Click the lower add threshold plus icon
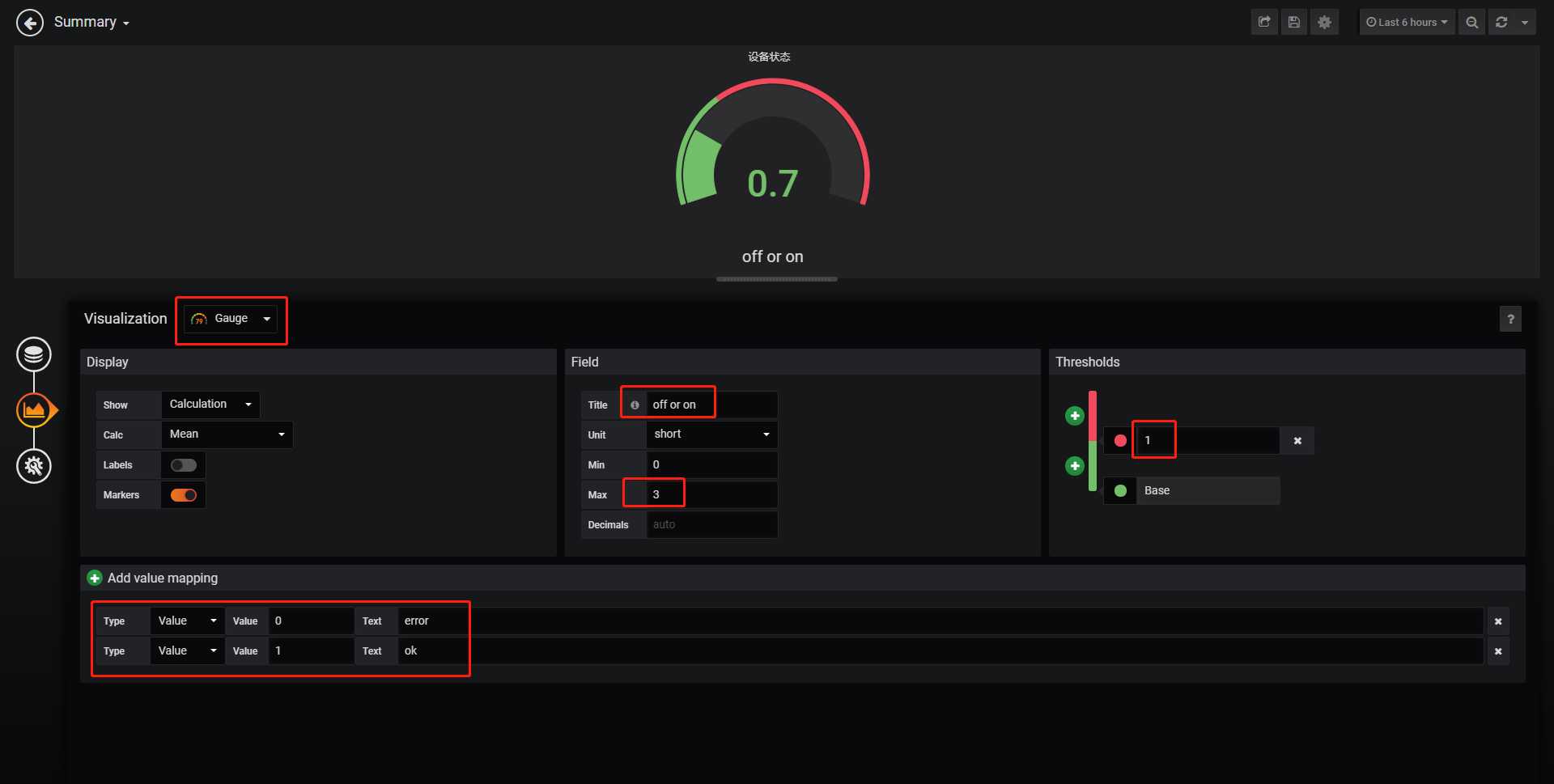This screenshot has height=784, width=1554. pyautogui.click(x=1075, y=466)
